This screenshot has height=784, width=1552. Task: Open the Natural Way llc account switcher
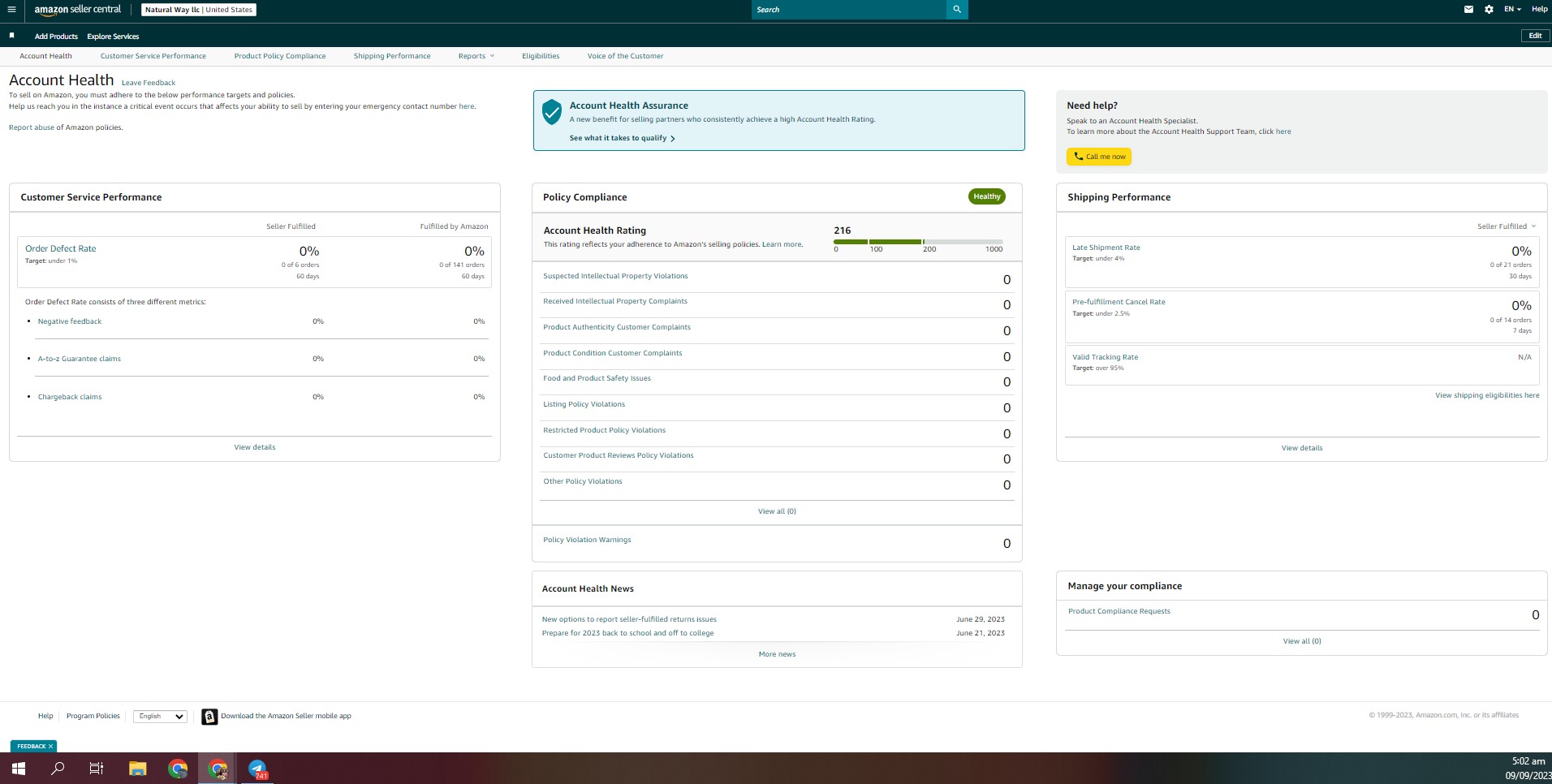199,10
